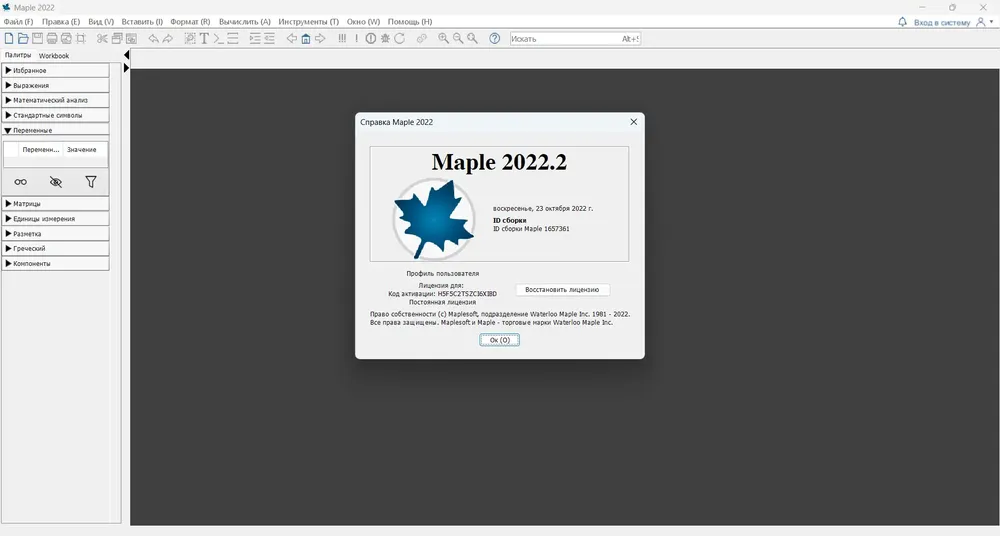
Task: Zoom in with the magnifier plus icon
Action: pos(443,38)
